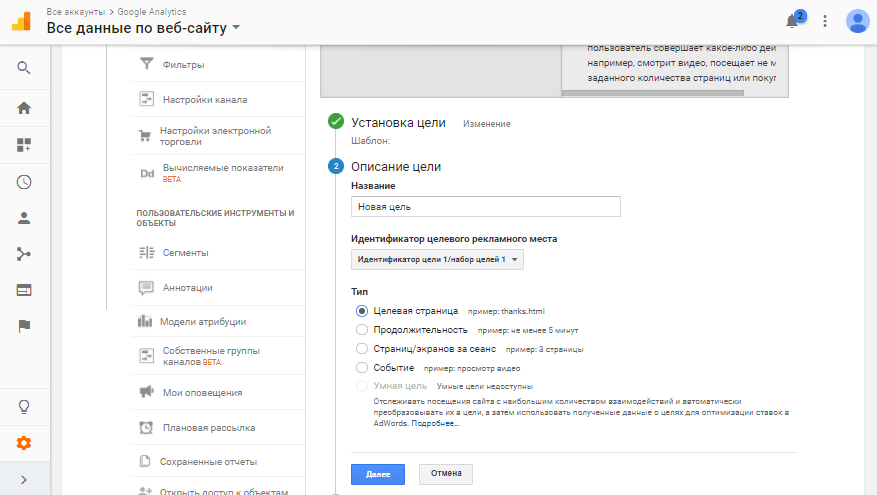Screen dimensions: 877x495
Task: Click the search icon in left sidebar
Action: pyautogui.click(x=24, y=68)
